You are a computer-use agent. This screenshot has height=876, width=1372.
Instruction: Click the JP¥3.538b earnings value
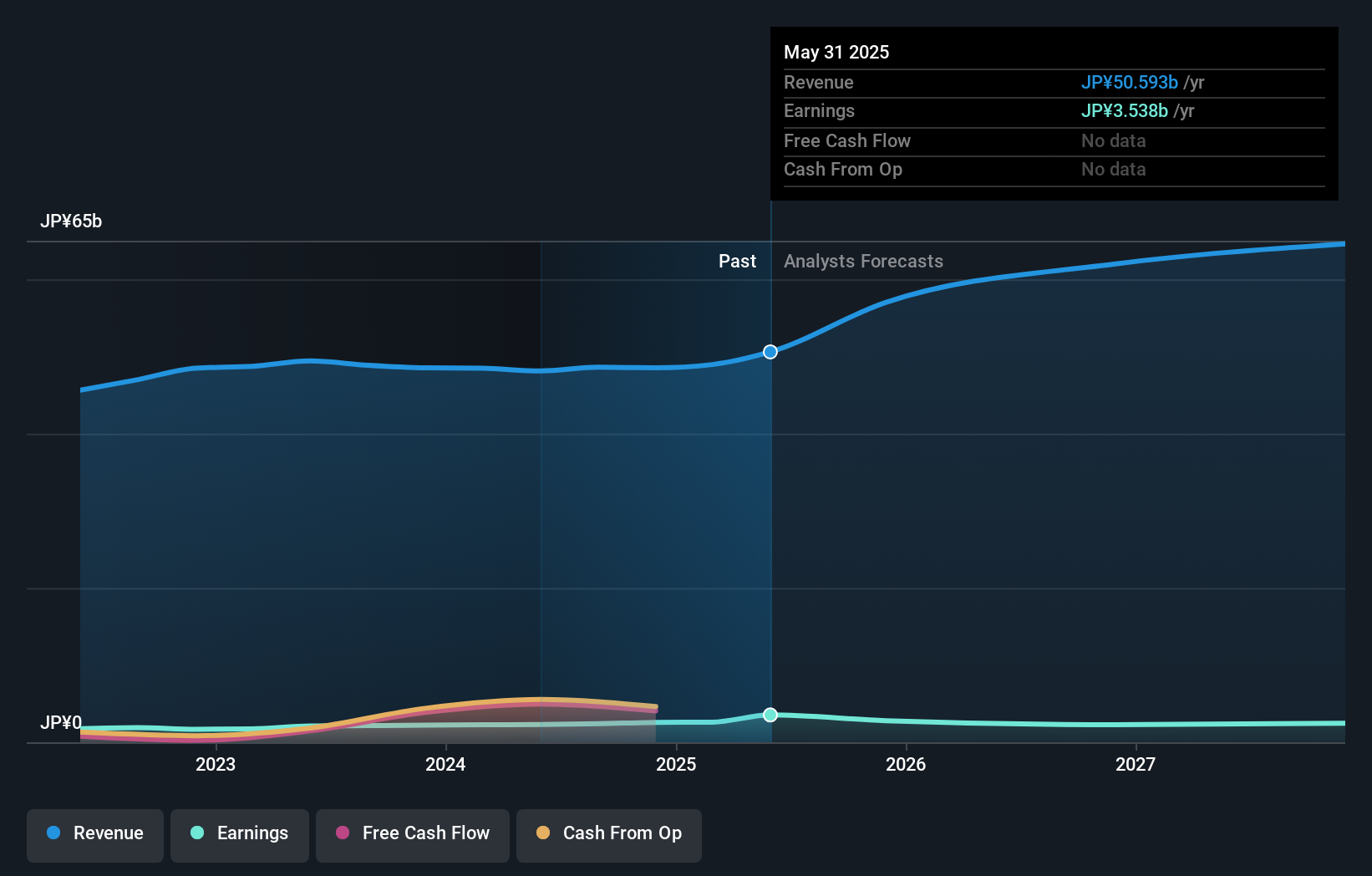1125,111
